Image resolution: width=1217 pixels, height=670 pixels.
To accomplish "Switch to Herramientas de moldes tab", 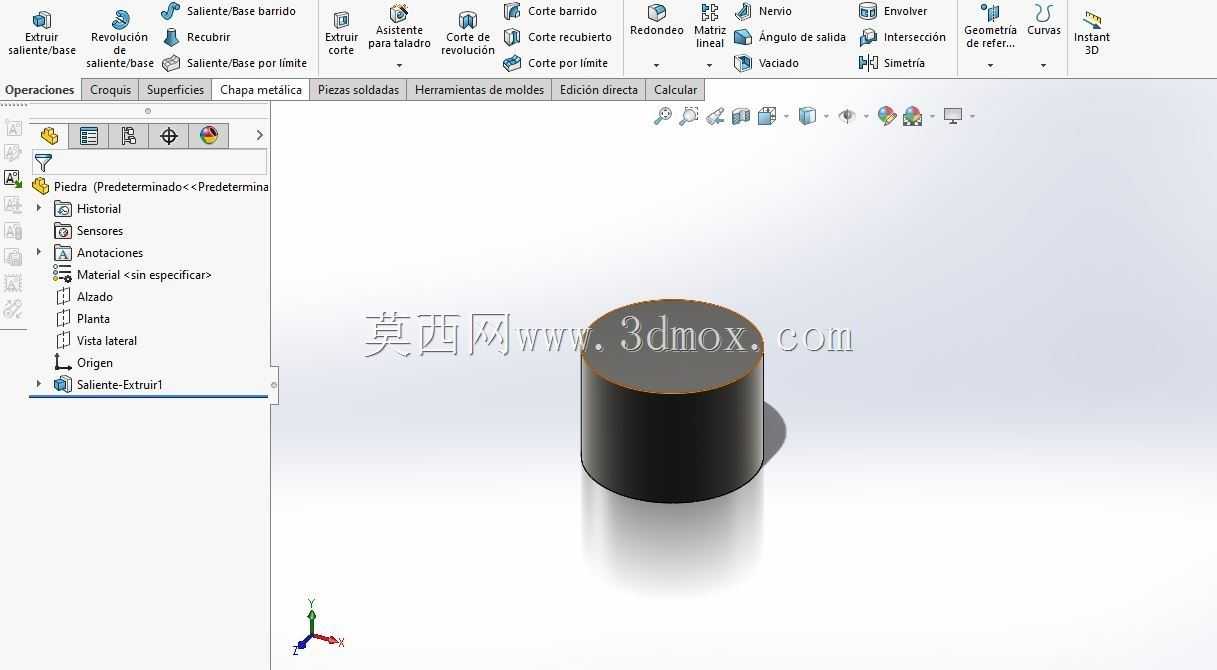I will point(479,90).
